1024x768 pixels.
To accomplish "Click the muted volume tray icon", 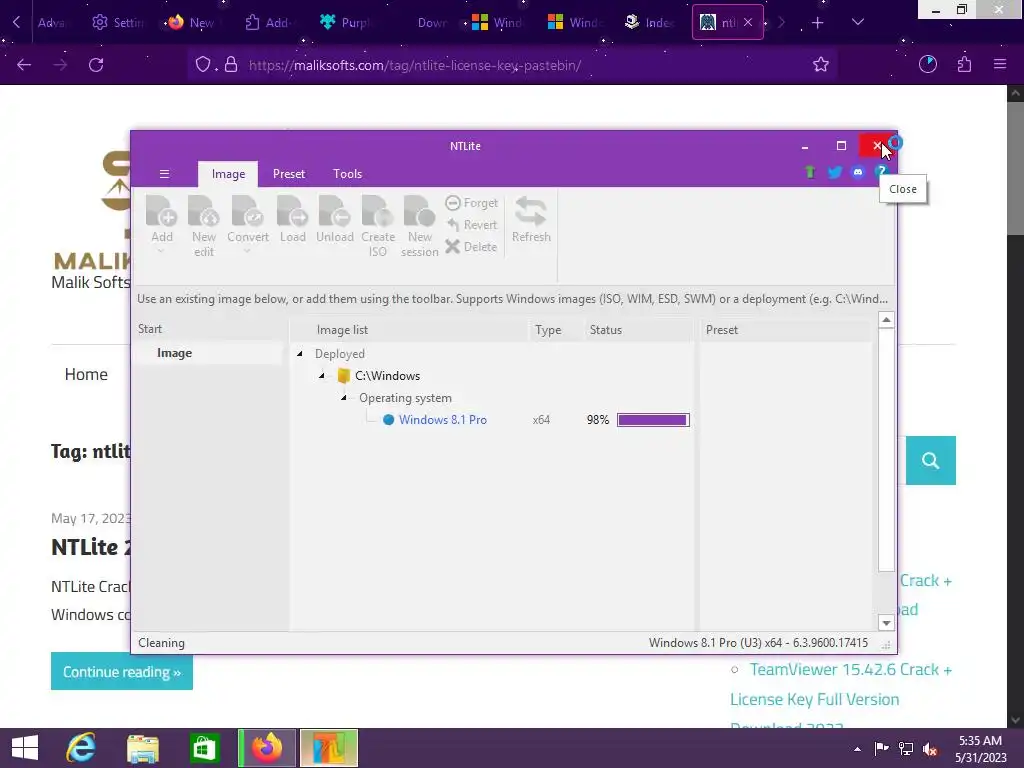I will tap(929, 748).
